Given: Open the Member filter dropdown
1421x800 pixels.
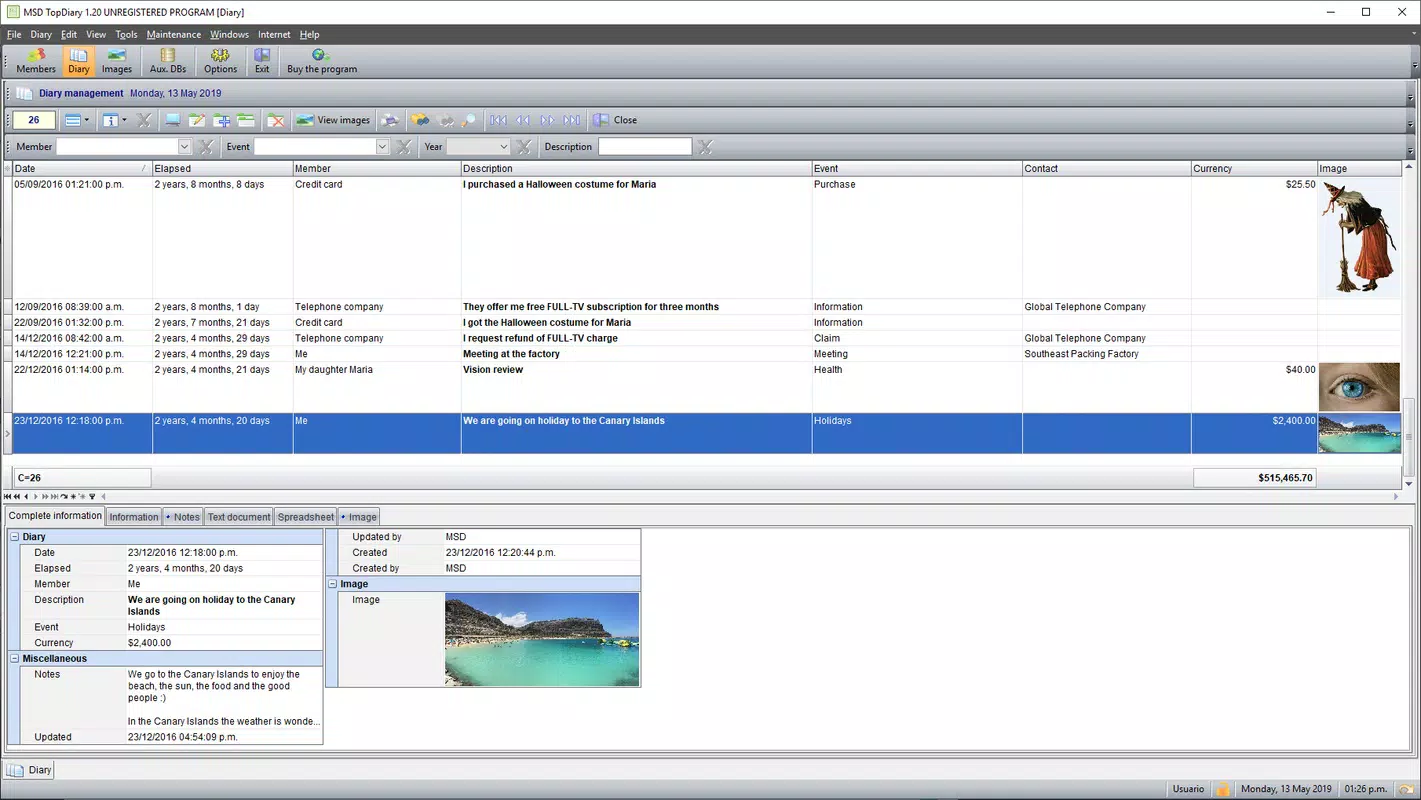Looking at the screenshot, I should (x=183, y=147).
